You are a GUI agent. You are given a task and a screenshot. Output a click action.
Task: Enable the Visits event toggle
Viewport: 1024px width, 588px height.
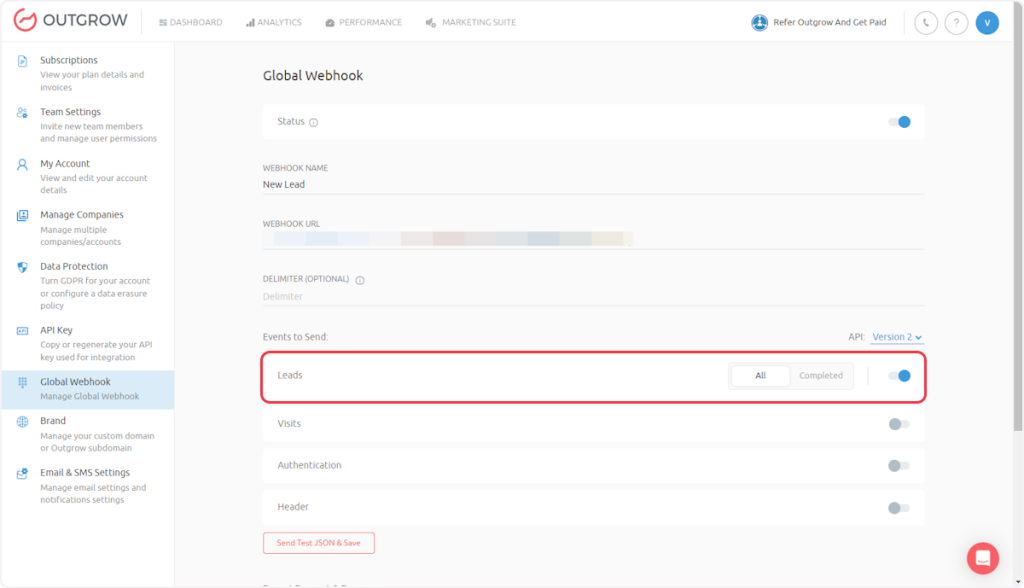pos(899,424)
